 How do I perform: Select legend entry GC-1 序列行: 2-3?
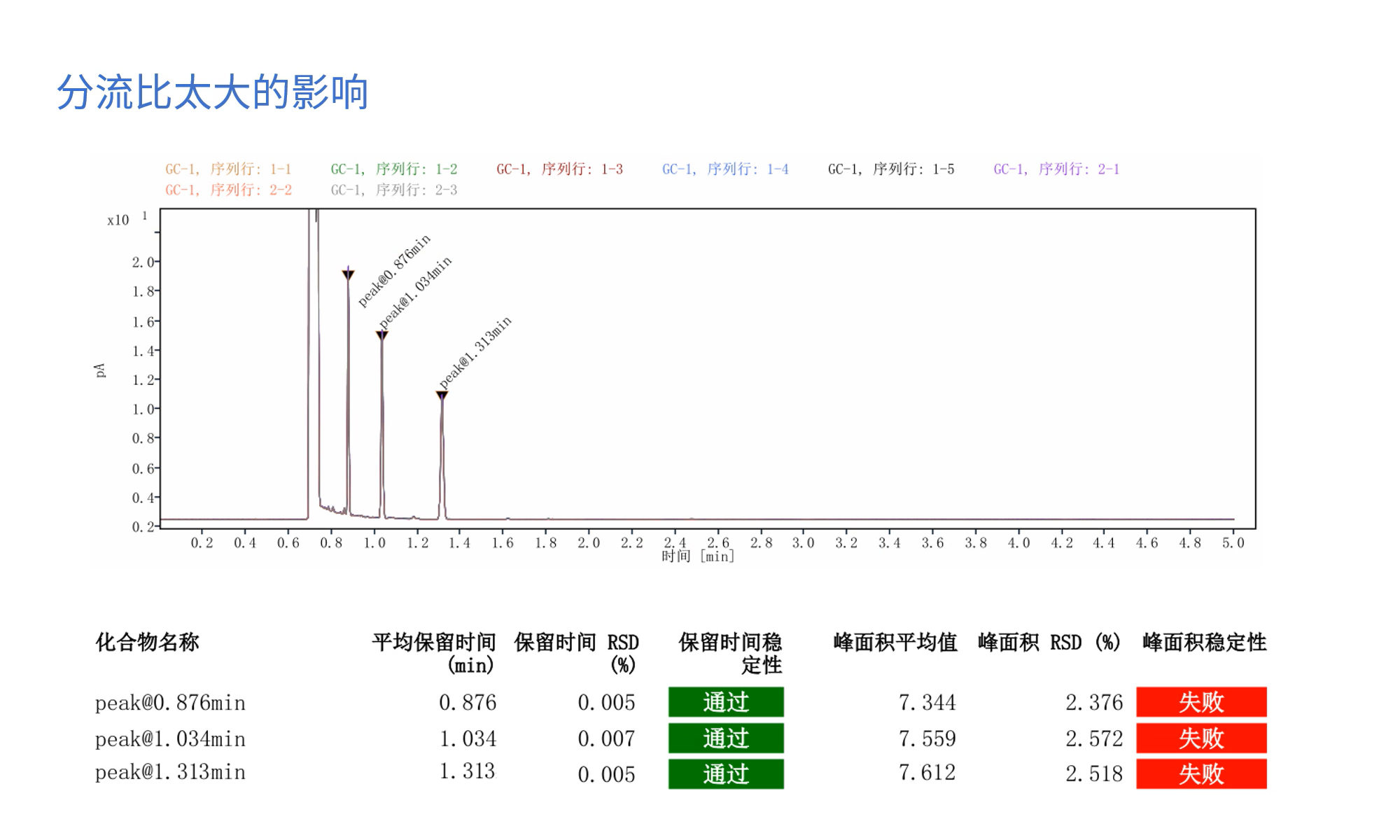coord(393,190)
